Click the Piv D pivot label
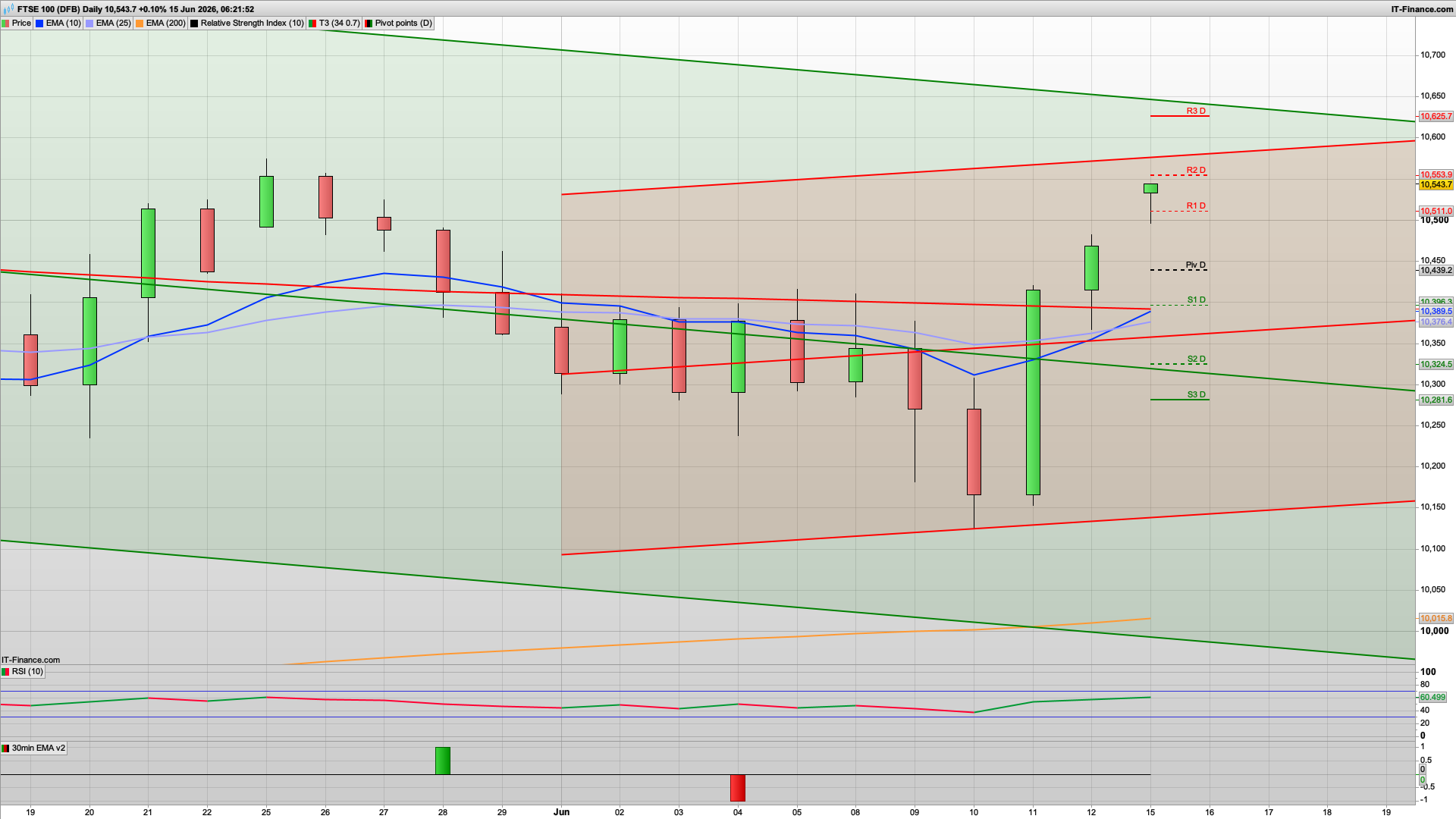1456x819 pixels. pyautogui.click(x=1196, y=265)
